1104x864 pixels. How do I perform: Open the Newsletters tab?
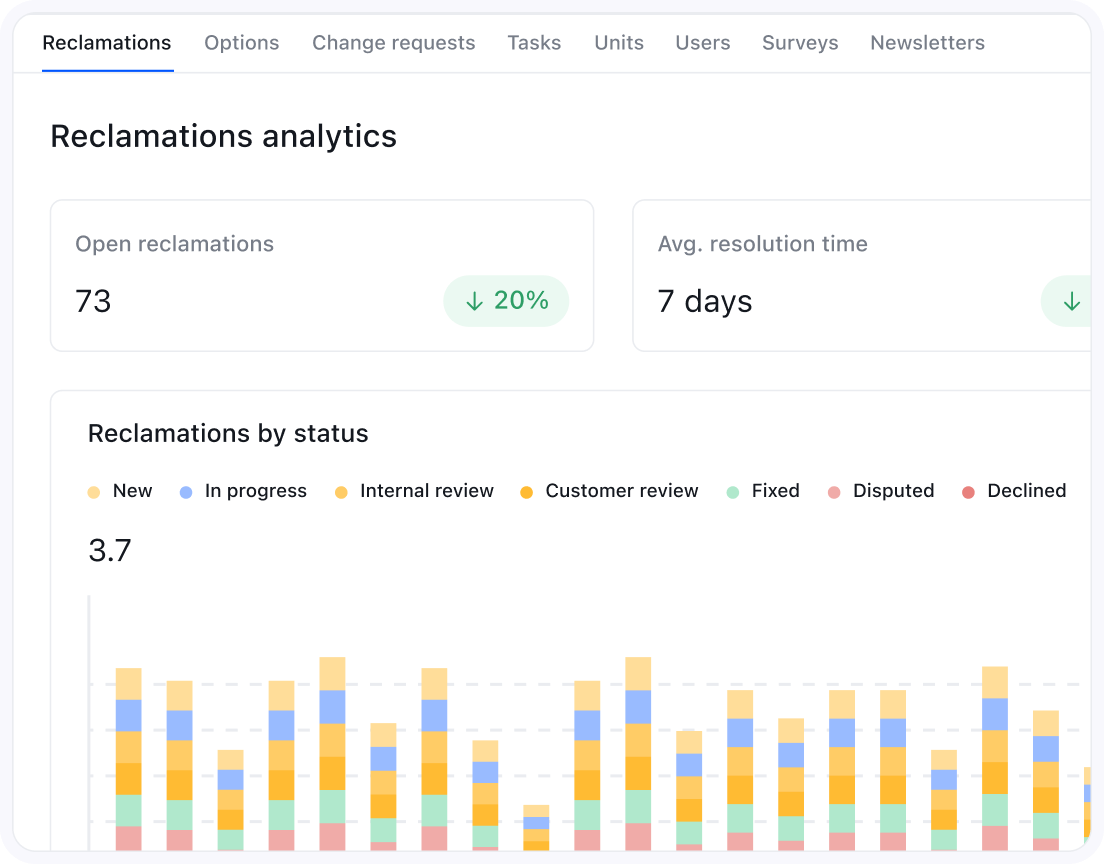click(927, 43)
